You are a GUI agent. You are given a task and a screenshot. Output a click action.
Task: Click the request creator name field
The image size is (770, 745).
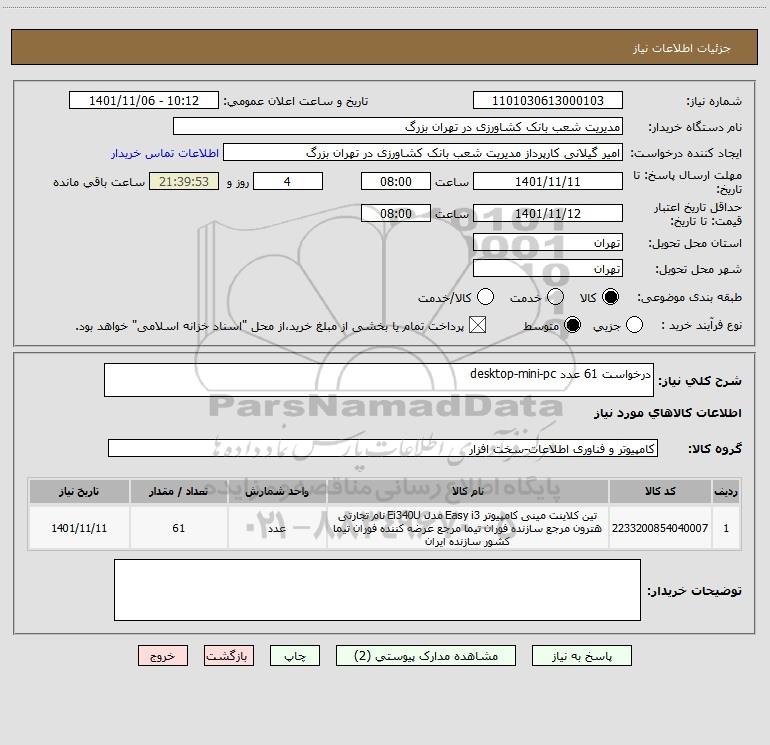pos(423,153)
